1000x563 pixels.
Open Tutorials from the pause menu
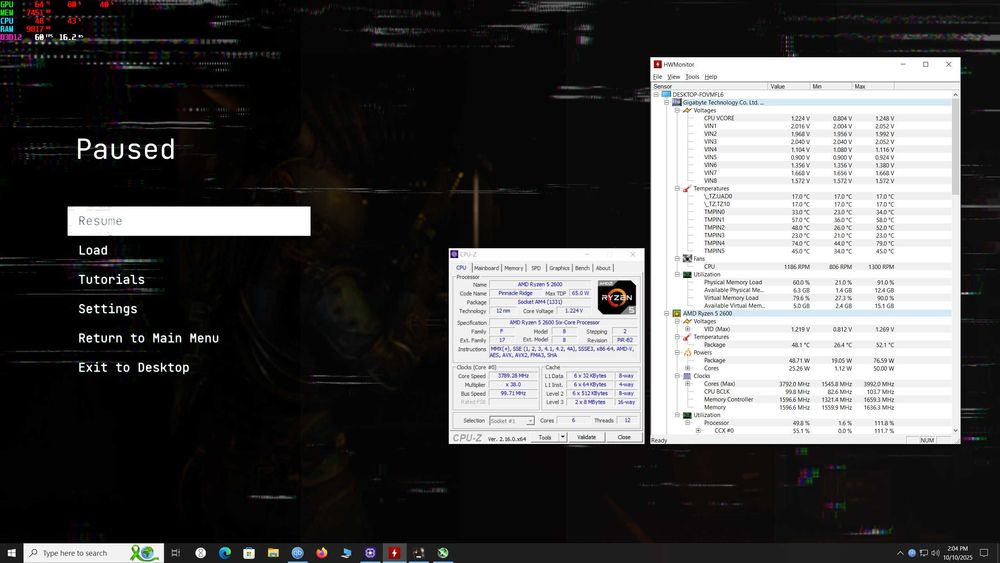pyautogui.click(x=112, y=279)
